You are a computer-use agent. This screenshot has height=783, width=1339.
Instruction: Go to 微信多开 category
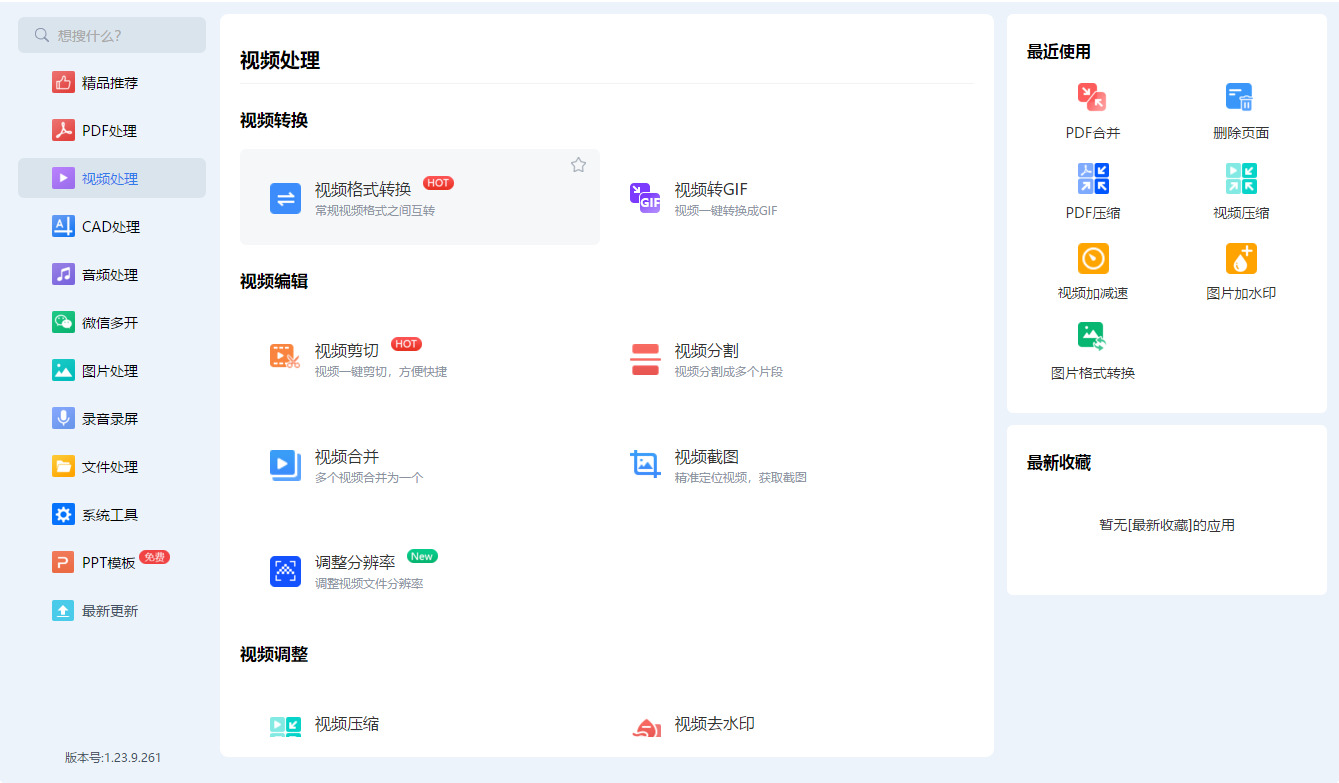click(112, 323)
